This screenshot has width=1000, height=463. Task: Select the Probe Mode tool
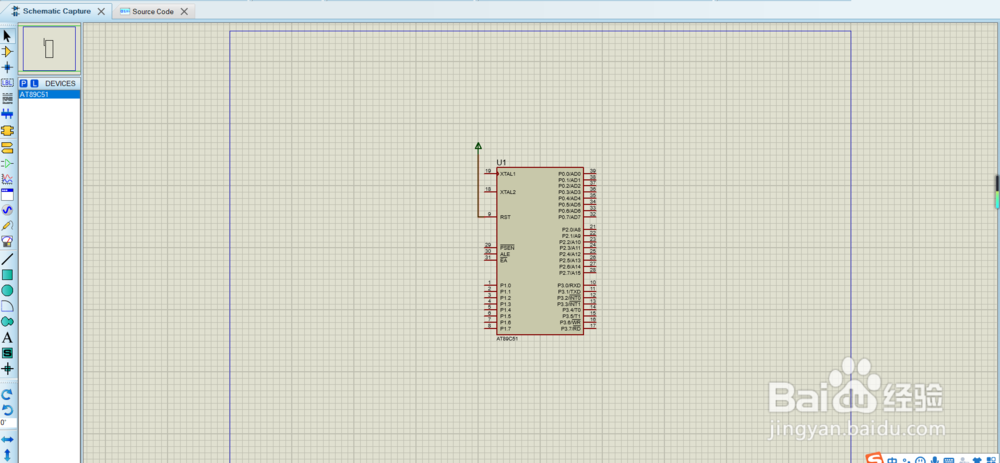coord(8,226)
